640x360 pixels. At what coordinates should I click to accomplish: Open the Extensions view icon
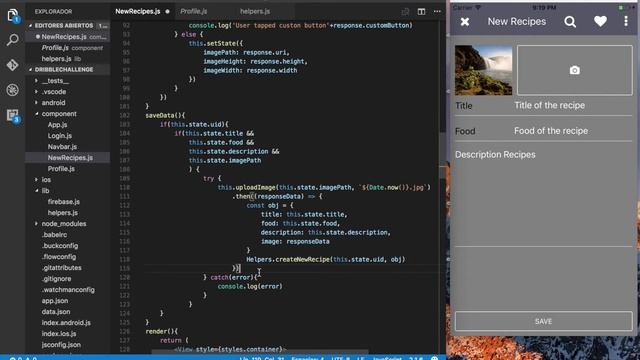12,116
